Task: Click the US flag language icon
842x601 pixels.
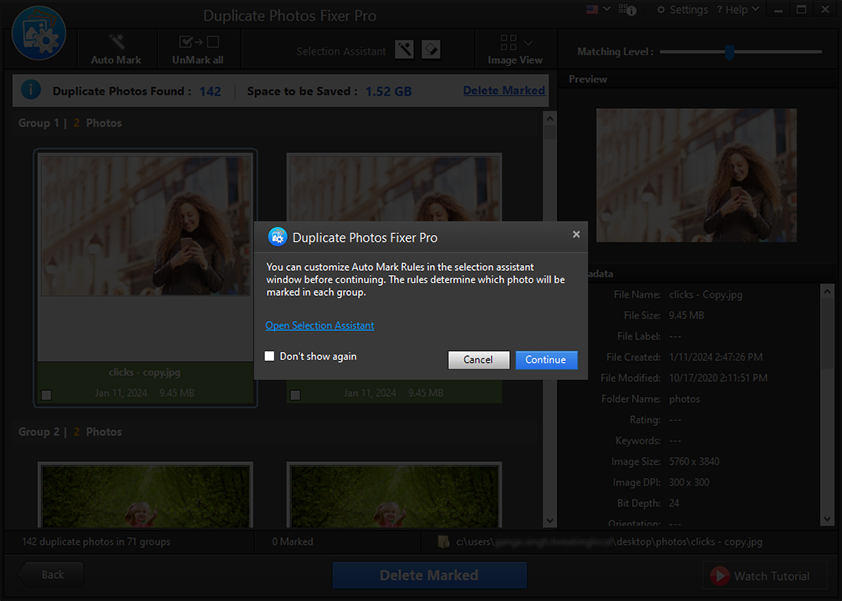Action: [x=592, y=10]
